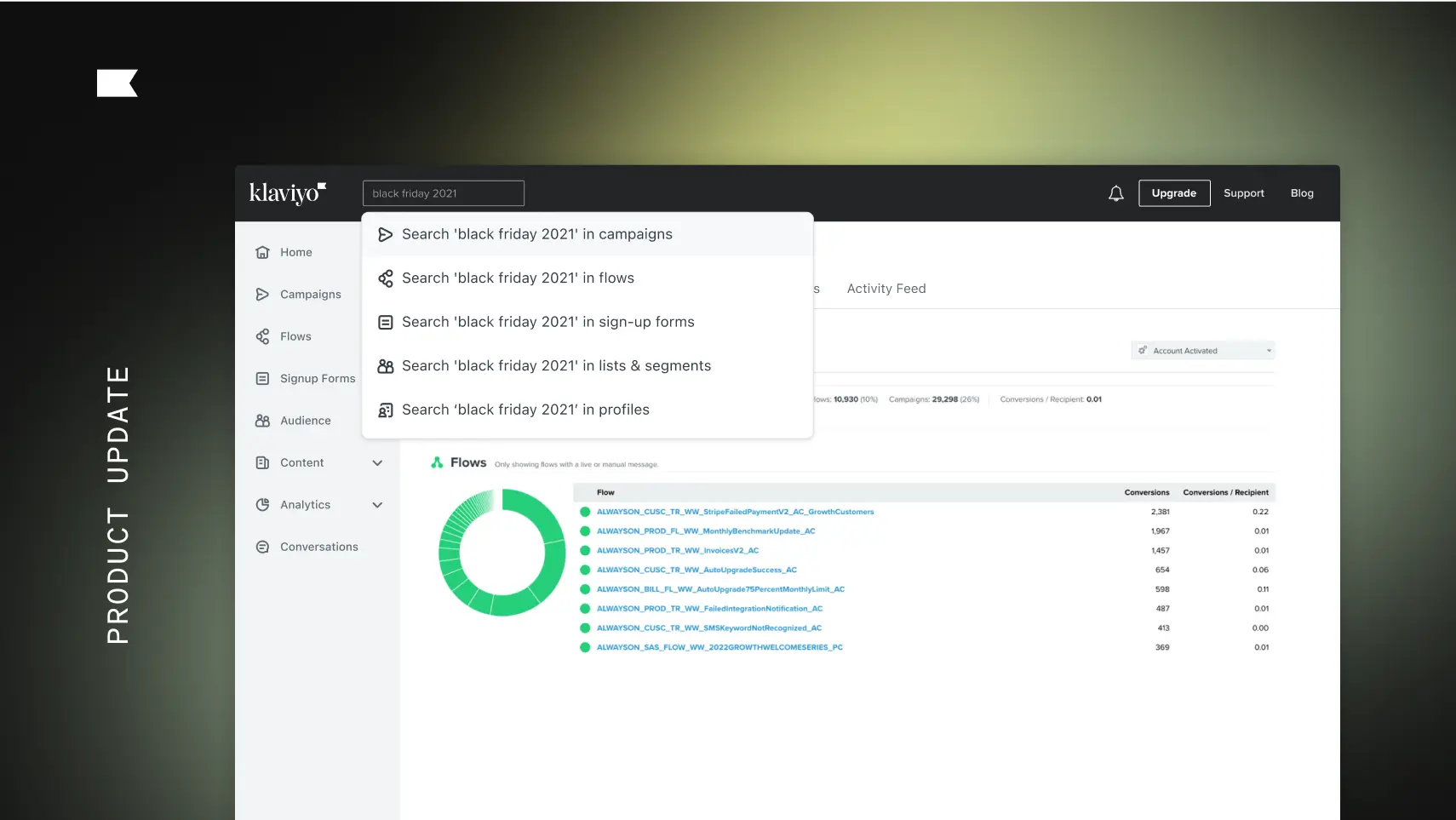The image size is (1456, 820).
Task: Click the Klaviyo logo in header
Action: 287,193
